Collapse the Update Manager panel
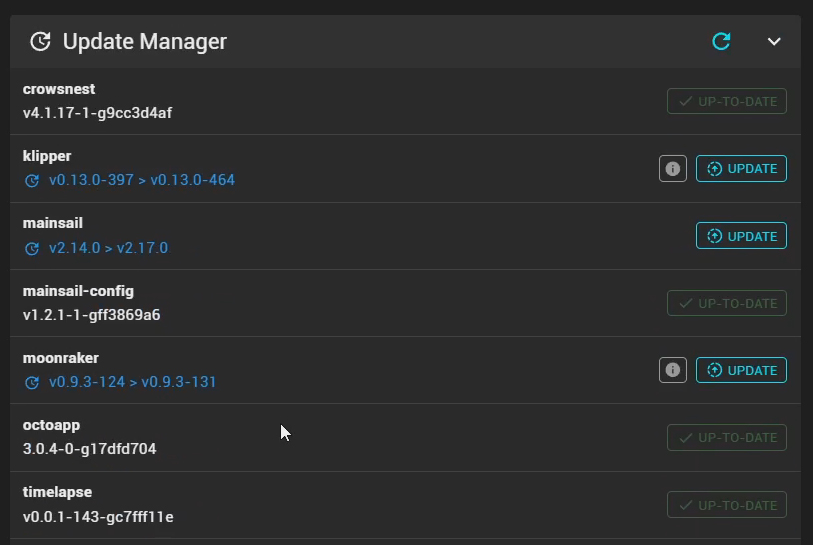Viewport: 813px width, 545px height. coord(773,41)
